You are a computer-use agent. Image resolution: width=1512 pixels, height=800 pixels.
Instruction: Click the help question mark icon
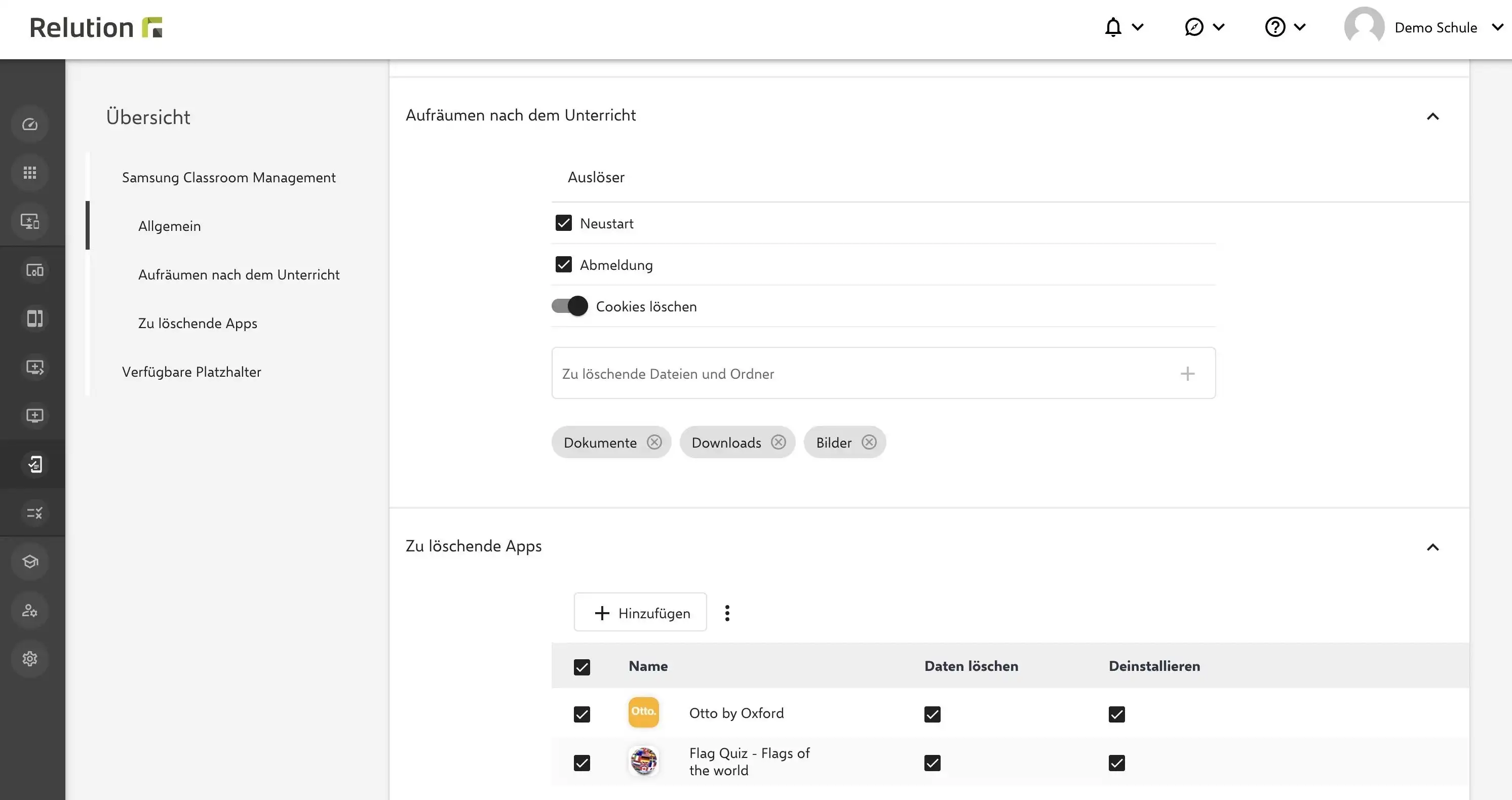(x=1275, y=27)
